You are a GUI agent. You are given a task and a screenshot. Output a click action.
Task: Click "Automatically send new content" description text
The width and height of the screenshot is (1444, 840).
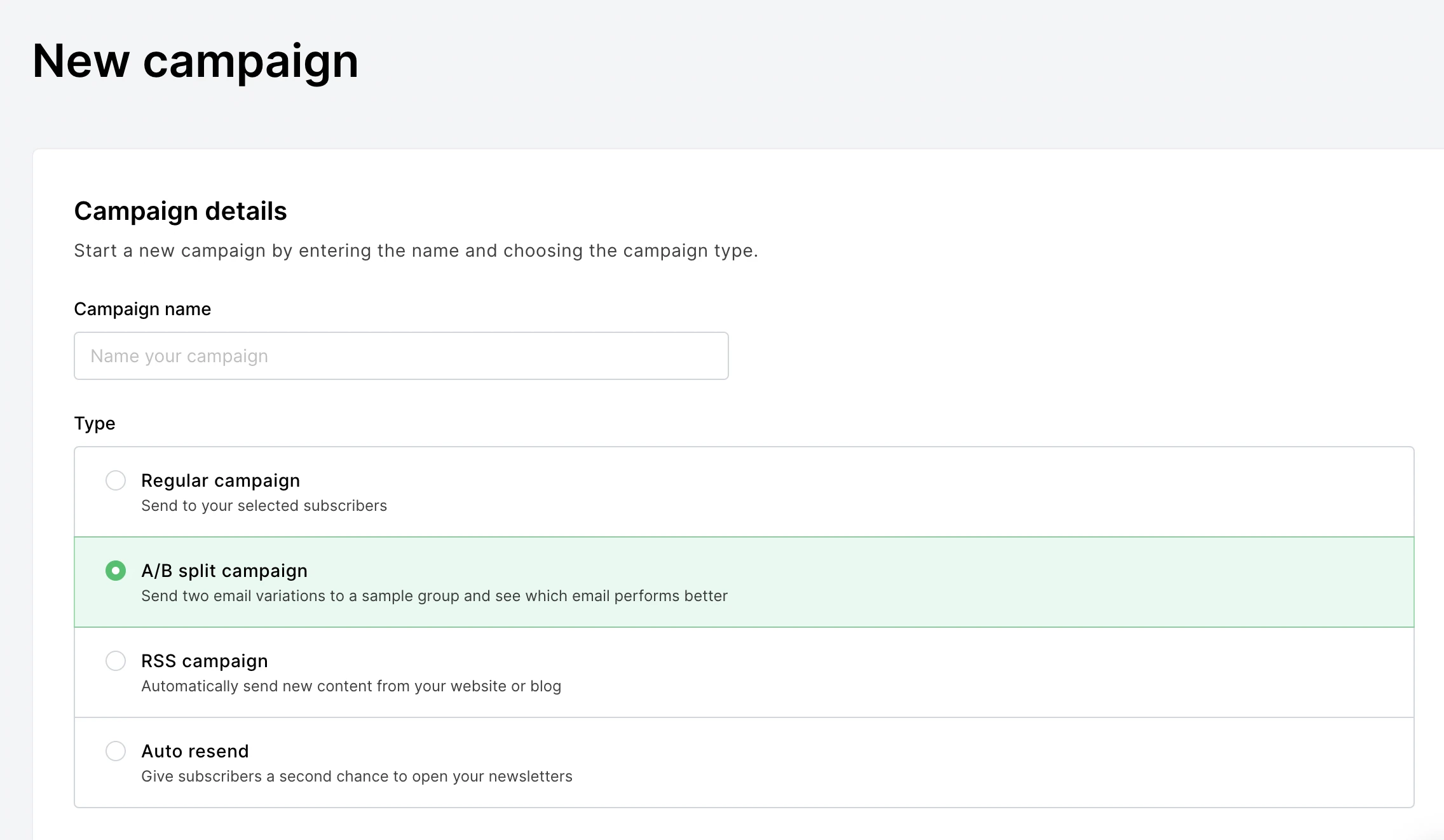(351, 686)
